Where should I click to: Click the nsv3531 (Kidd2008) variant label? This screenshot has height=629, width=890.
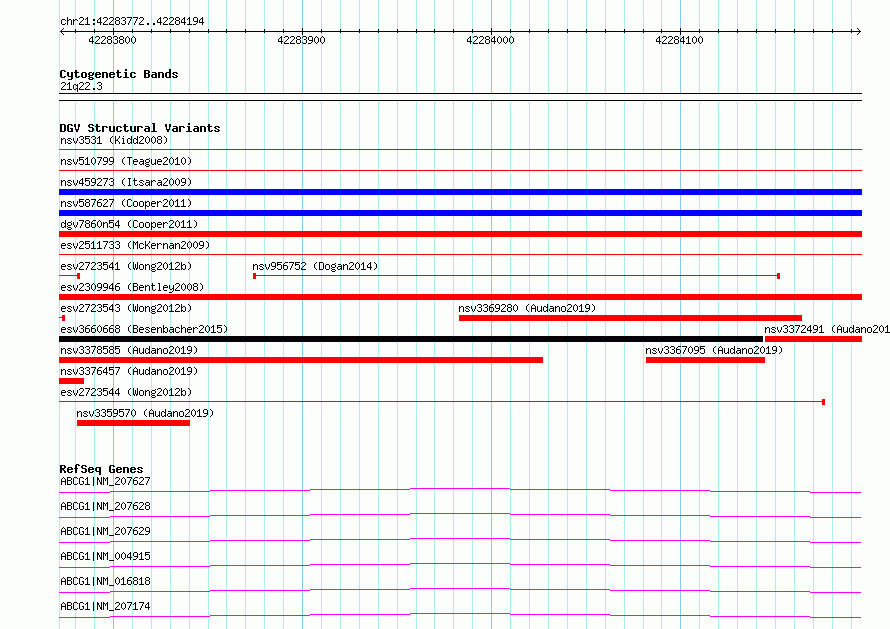(114, 140)
